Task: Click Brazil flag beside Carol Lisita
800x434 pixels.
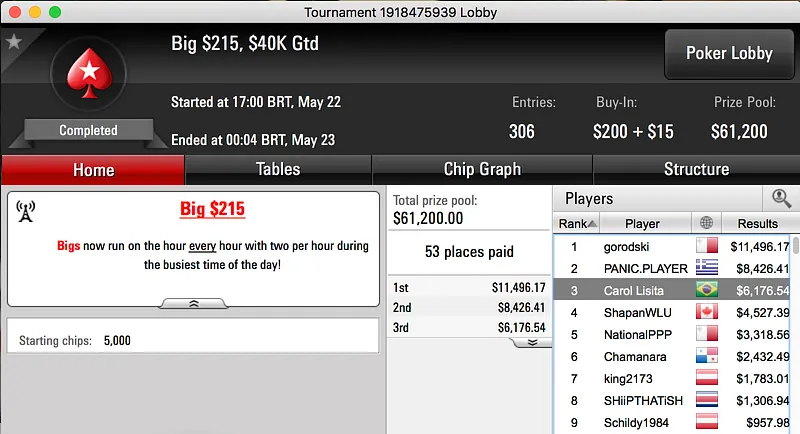Action: 707,291
